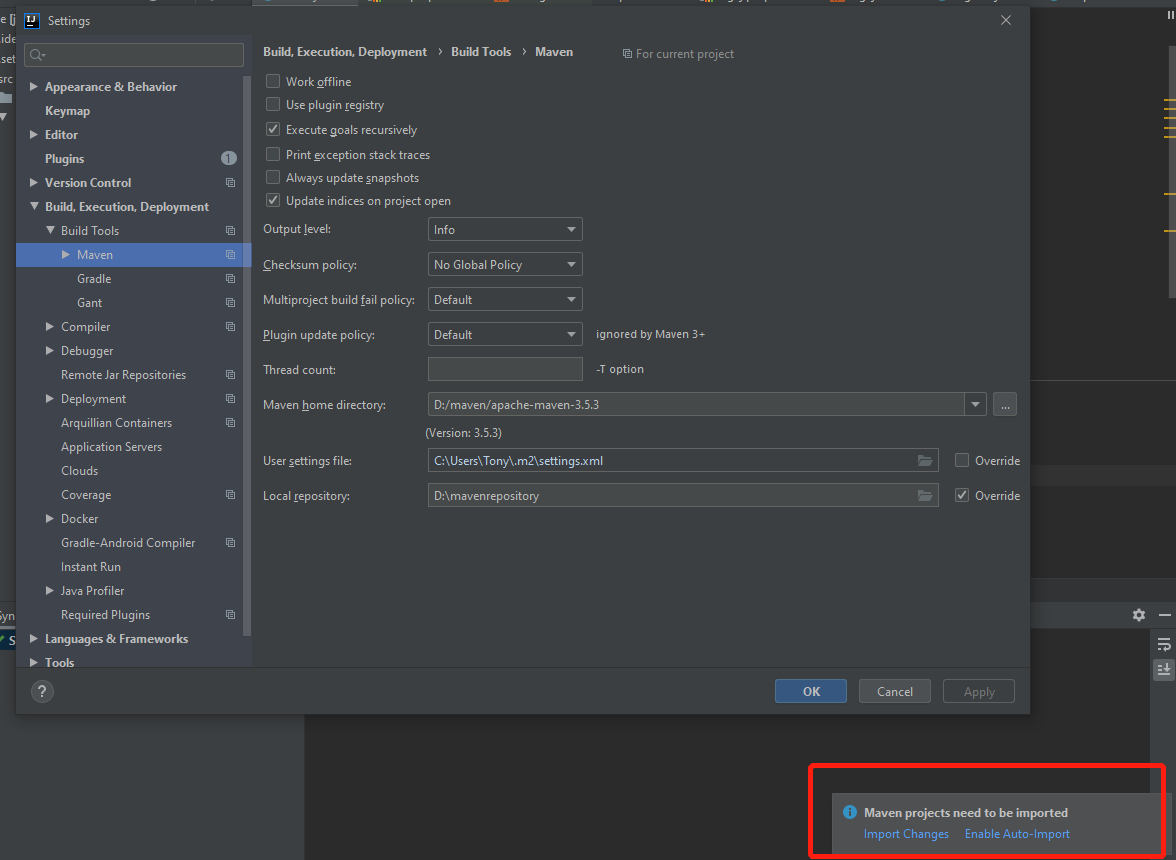
Task: Click Build Tools in the breadcrumb
Action: click(481, 52)
